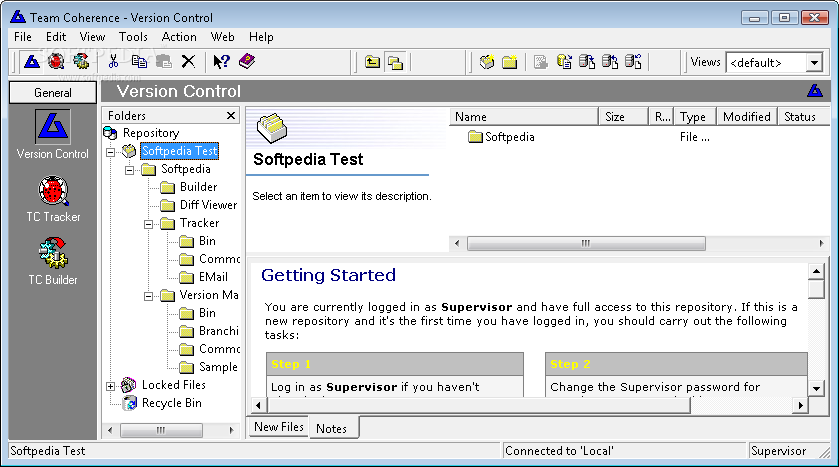Select the Builder folder in tree
The height and width of the screenshot is (467, 839).
click(199, 187)
